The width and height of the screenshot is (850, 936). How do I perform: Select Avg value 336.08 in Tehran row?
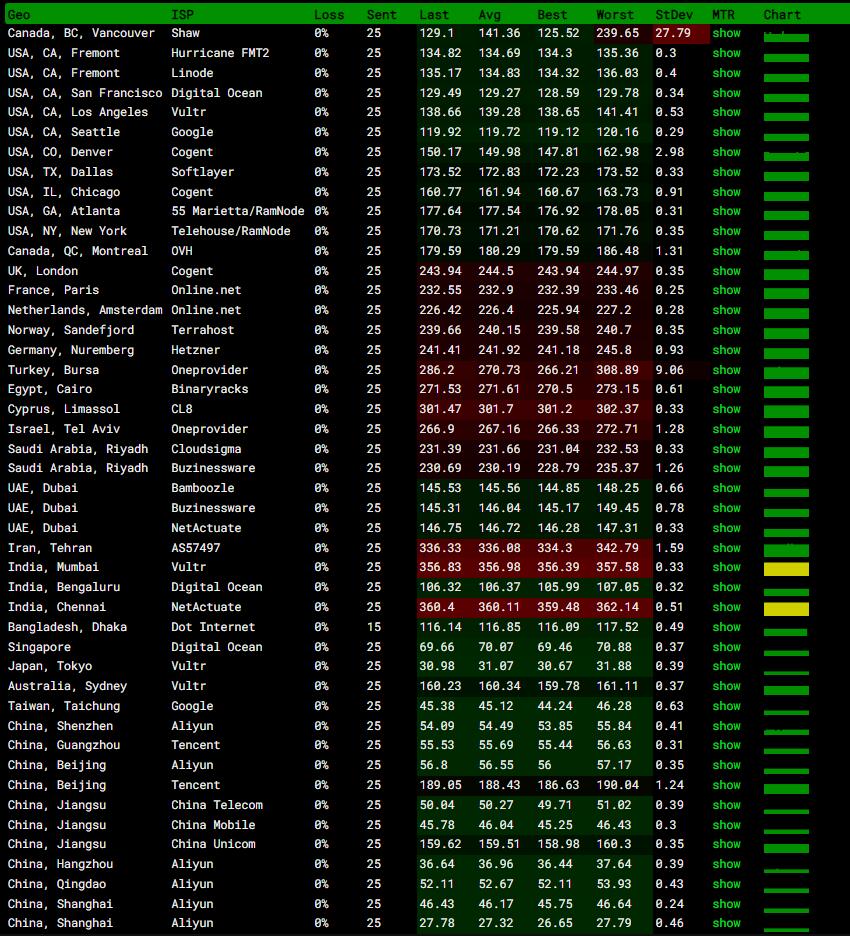pyautogui.click(x=499, y=548)
